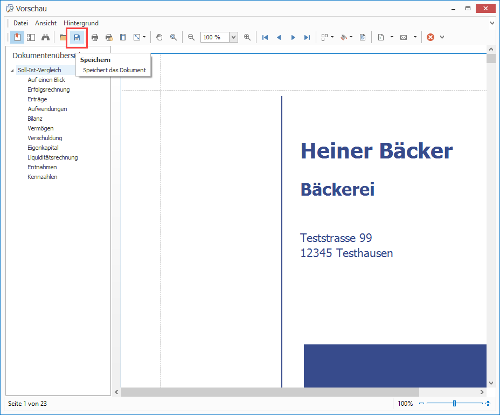The height and width of the screenshot is (415, 500).
Task: Select Vermögen tree entry
Action: 40,128
